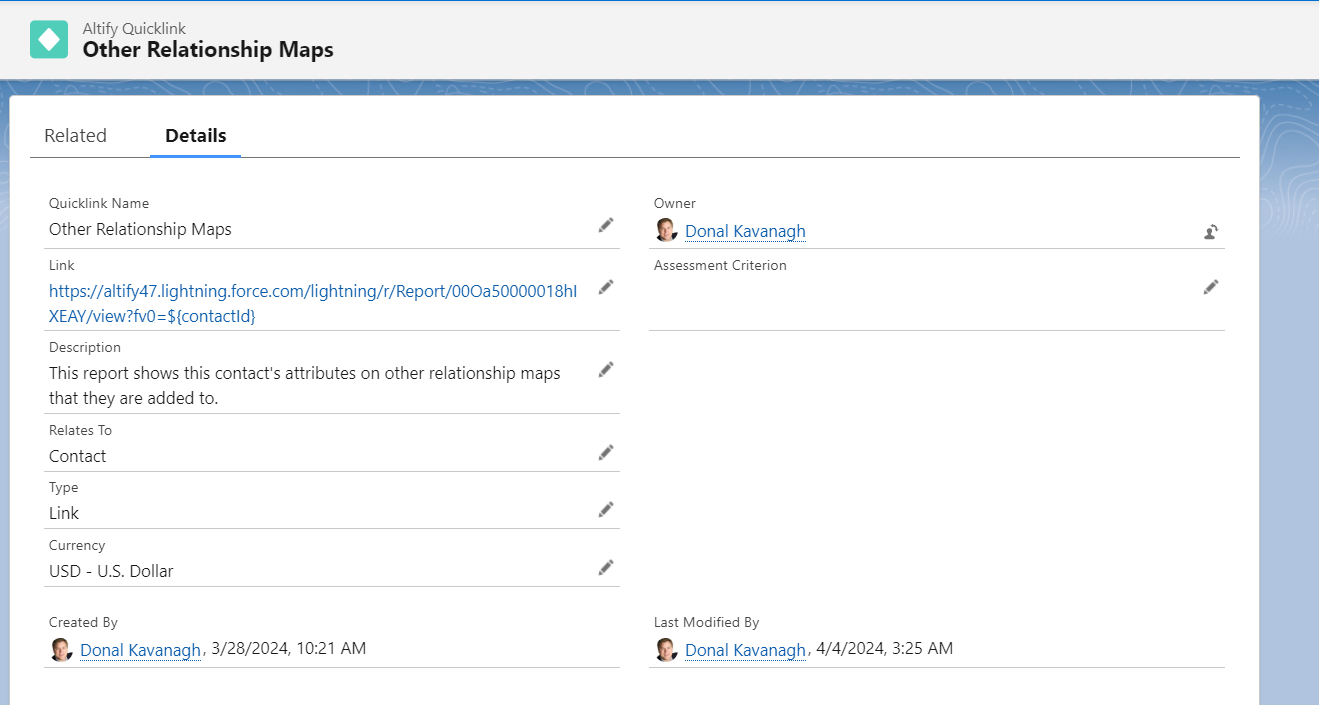The height and width of the screenshot is (705, 1319).
Task: Edit the Relates To field pencil
Action: pyautogui.click(x=606, y=452)
